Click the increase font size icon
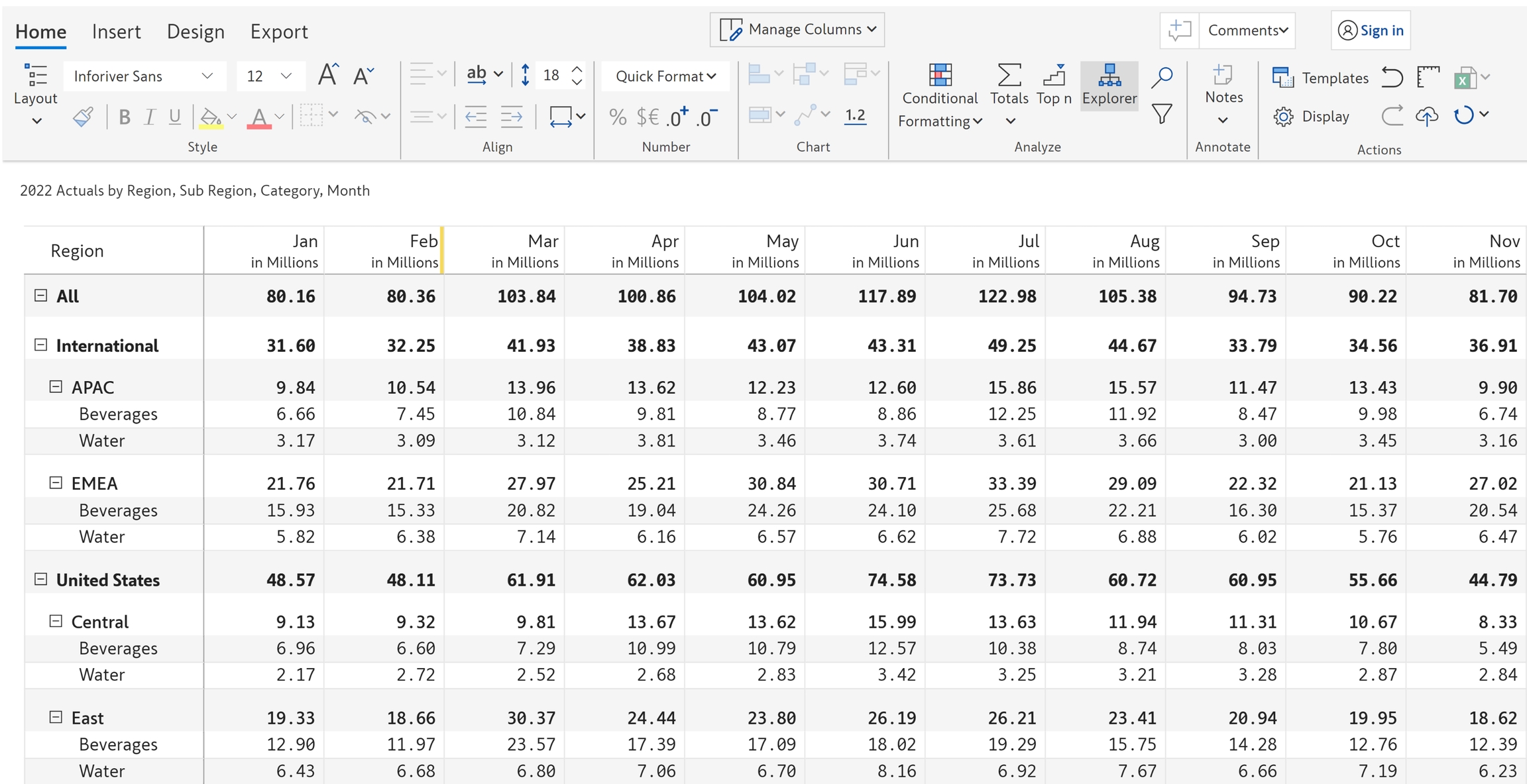1527x784 pixels. point(327,76)
